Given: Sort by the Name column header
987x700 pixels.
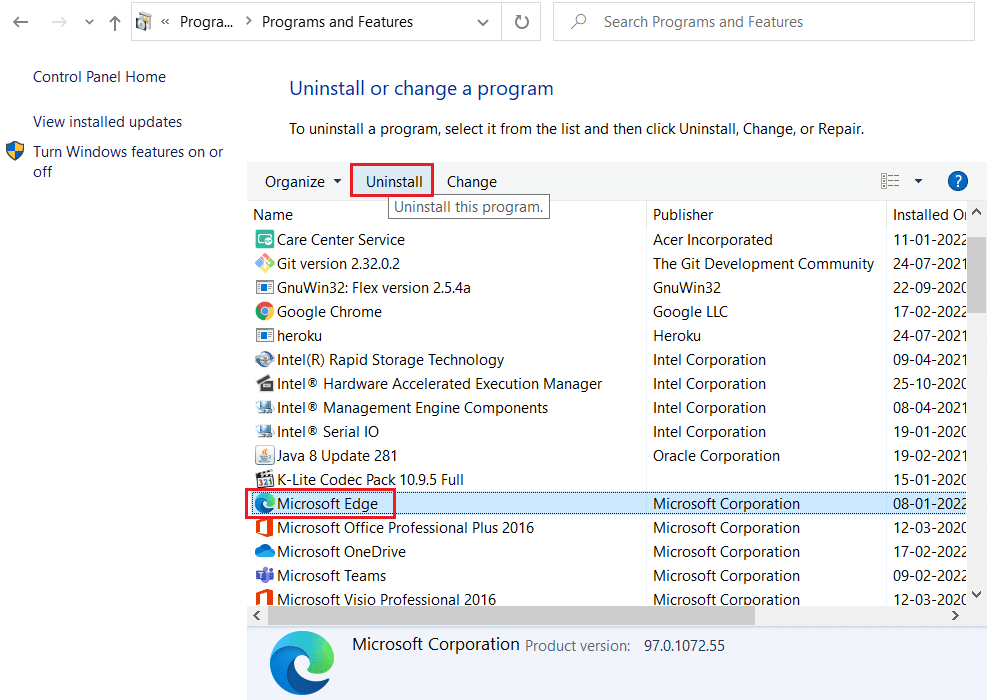Looking at the screenshot, I should click(x=273, y=215).
